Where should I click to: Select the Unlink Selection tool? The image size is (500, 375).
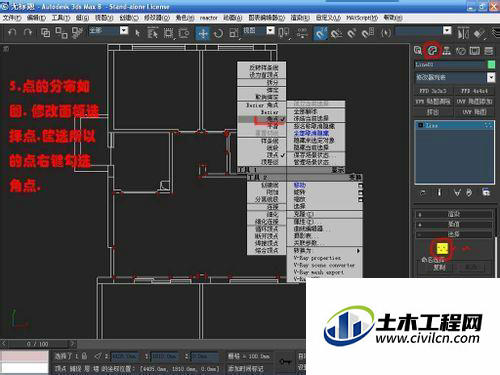click(x=61, y=33)
